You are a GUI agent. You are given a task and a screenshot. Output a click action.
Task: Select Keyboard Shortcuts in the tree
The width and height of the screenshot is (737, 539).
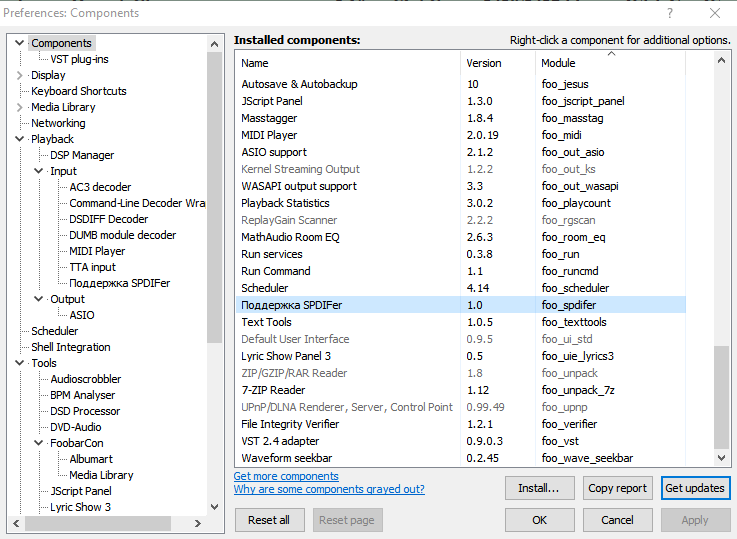78,91
